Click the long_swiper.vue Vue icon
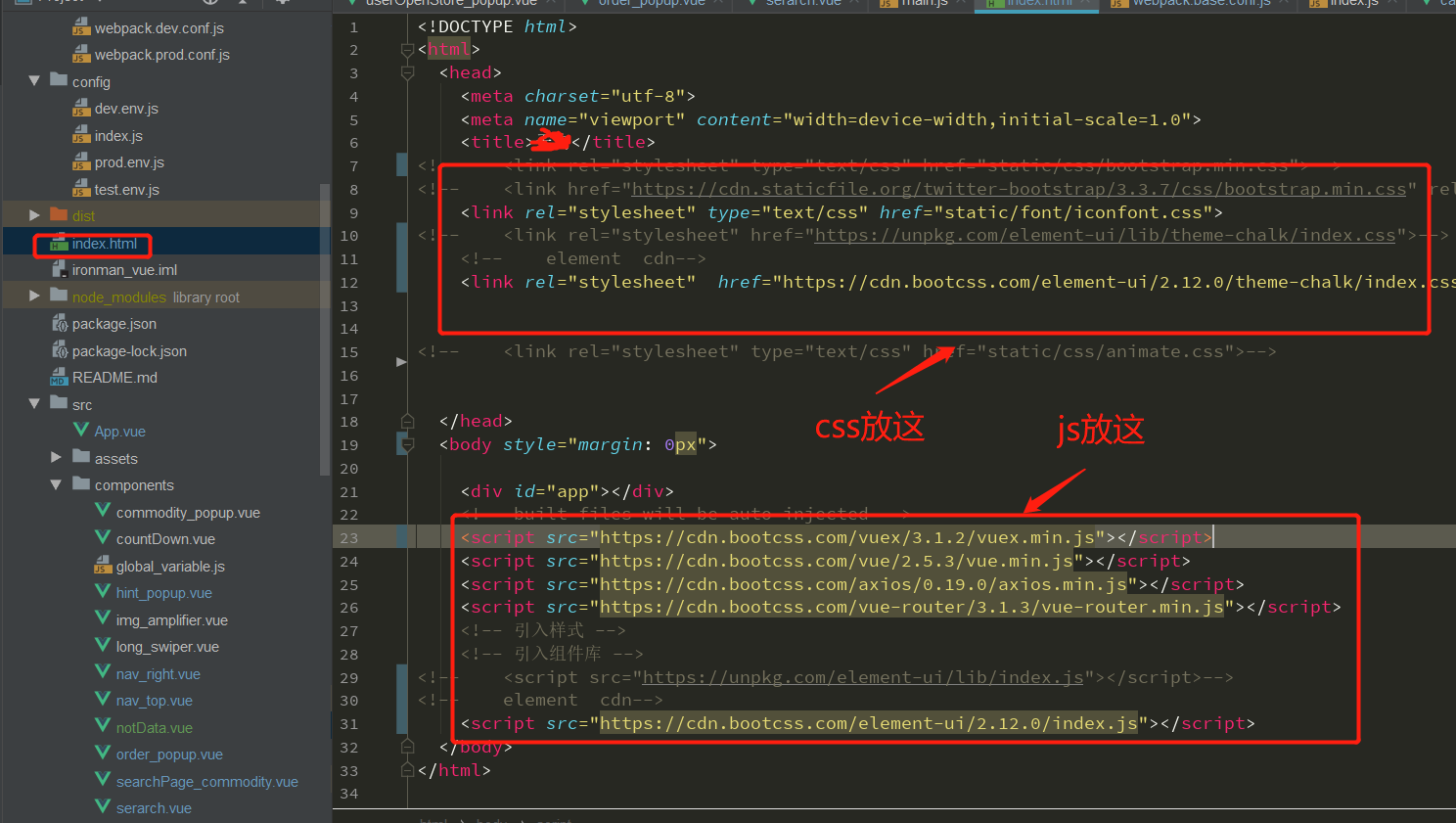Viewport: 1456px width, 823px height. click(x=103, y=645)
